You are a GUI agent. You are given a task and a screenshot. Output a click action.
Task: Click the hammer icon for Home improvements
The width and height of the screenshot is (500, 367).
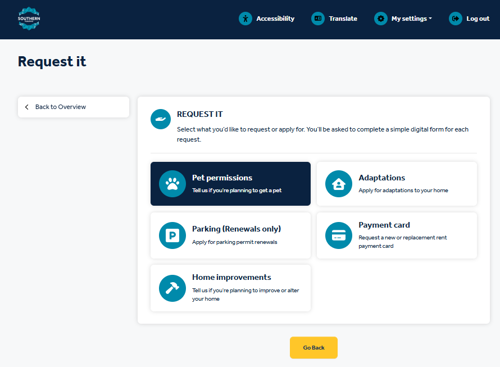172,288
